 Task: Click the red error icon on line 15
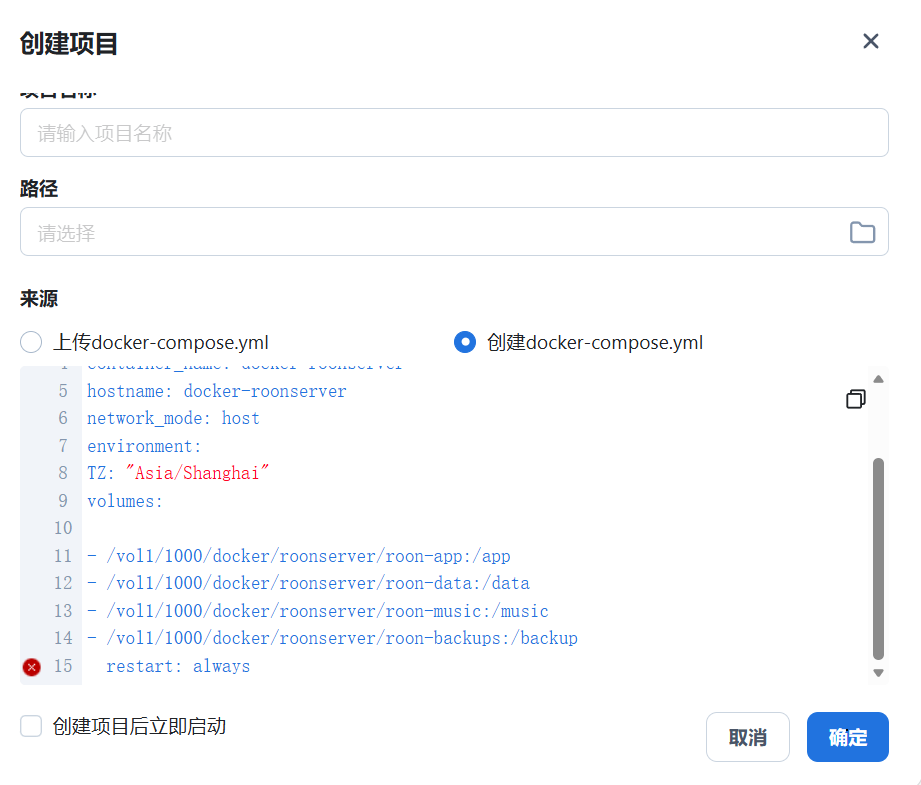31,666
